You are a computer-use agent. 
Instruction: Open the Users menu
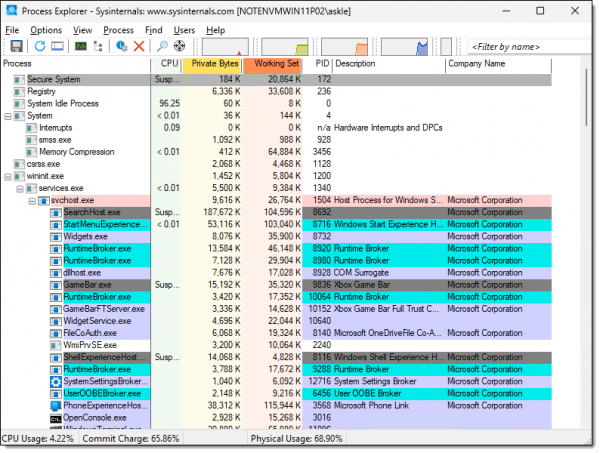184,30
